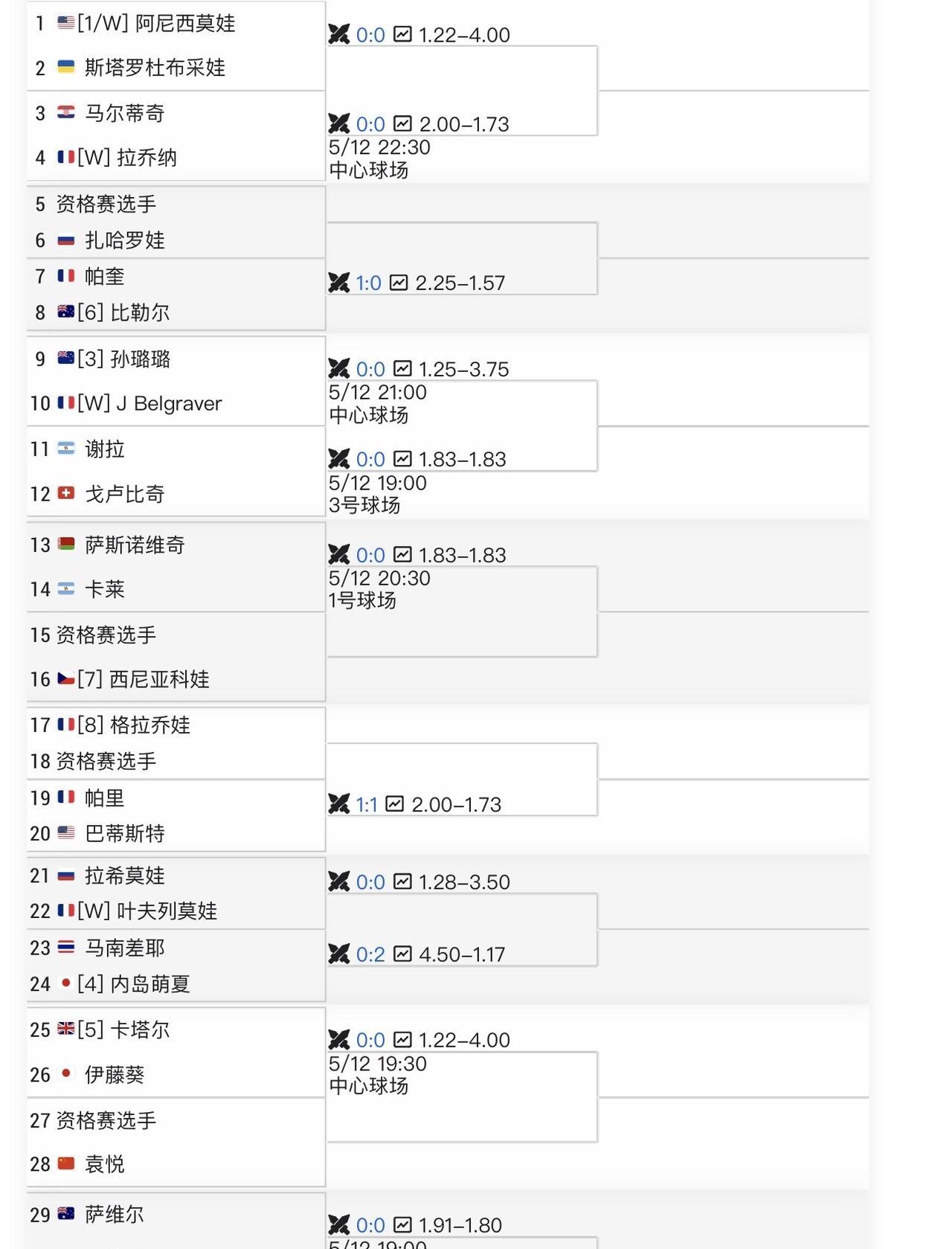Click odds chart icon beside 4.50–1.17
Image resolution: width=952 pixels, height=1249 pixels.
402,954
